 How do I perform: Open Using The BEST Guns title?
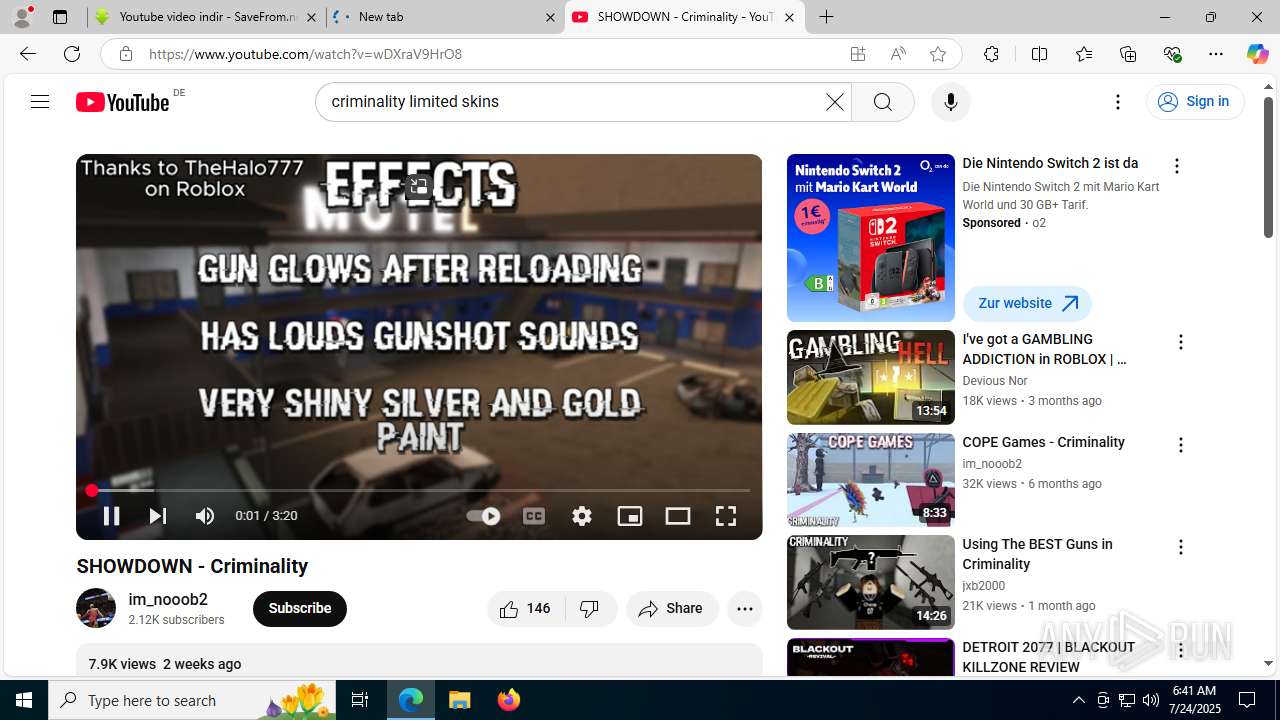click(x=1037, y=554)
